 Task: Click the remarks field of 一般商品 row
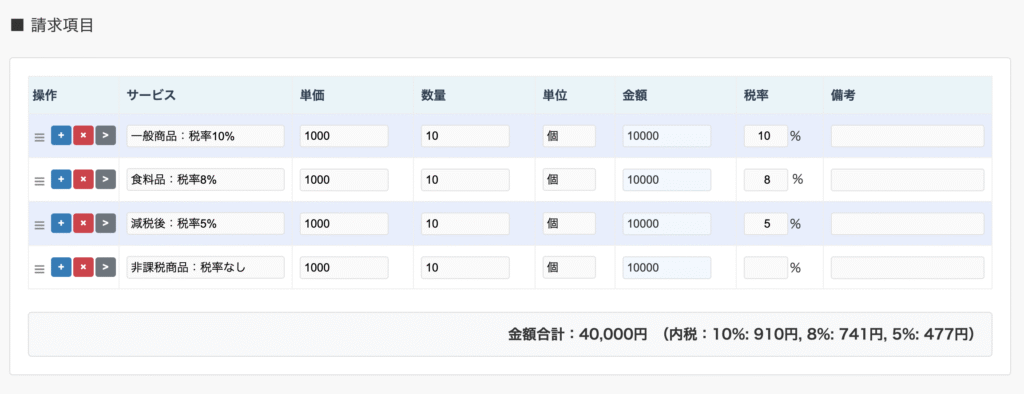pyautogui.click(x=907, y=136)
